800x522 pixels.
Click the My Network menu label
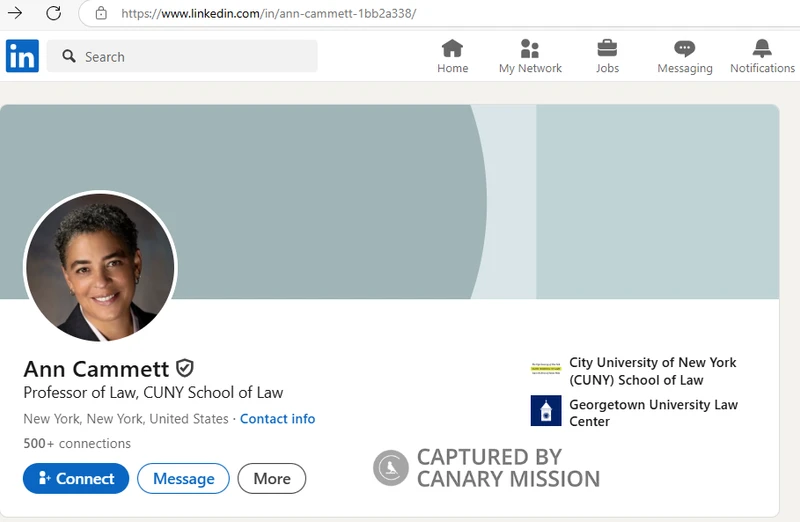[x=530, y=68]
